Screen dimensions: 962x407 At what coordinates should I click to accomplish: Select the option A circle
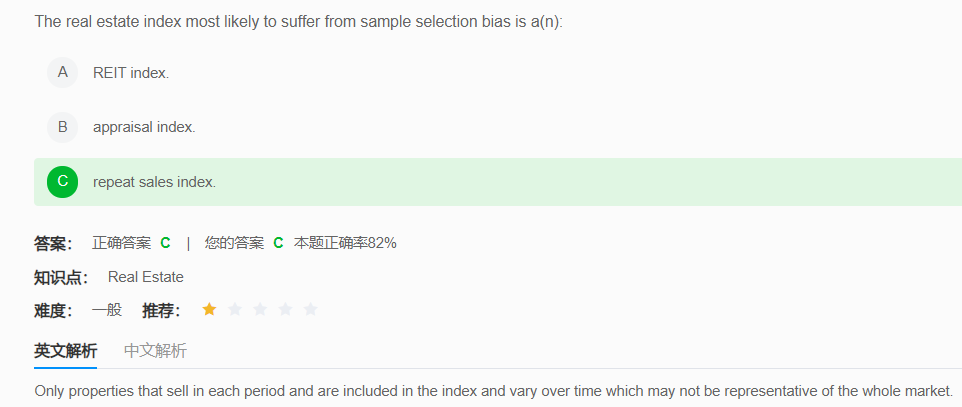[62, 72]
